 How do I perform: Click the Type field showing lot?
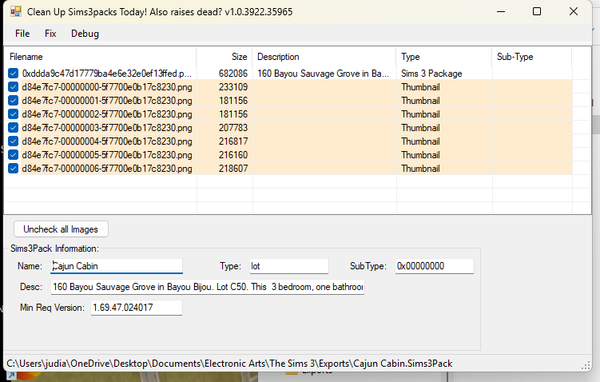[289, 266]
